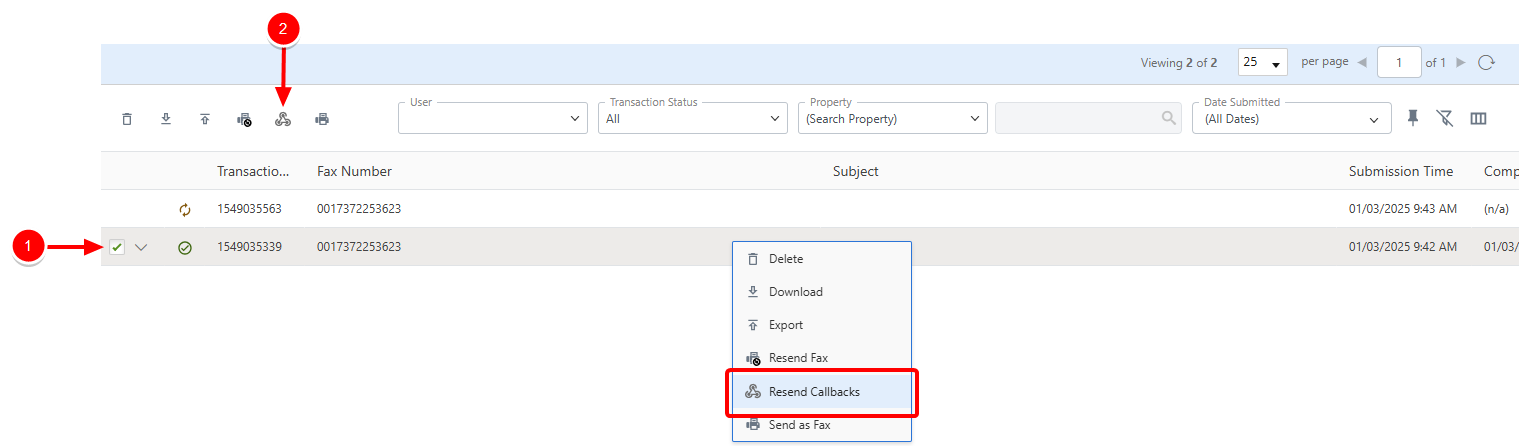Select Resend Callbacks from context menu
The image size is (1519, 446).
coord(814,392)
